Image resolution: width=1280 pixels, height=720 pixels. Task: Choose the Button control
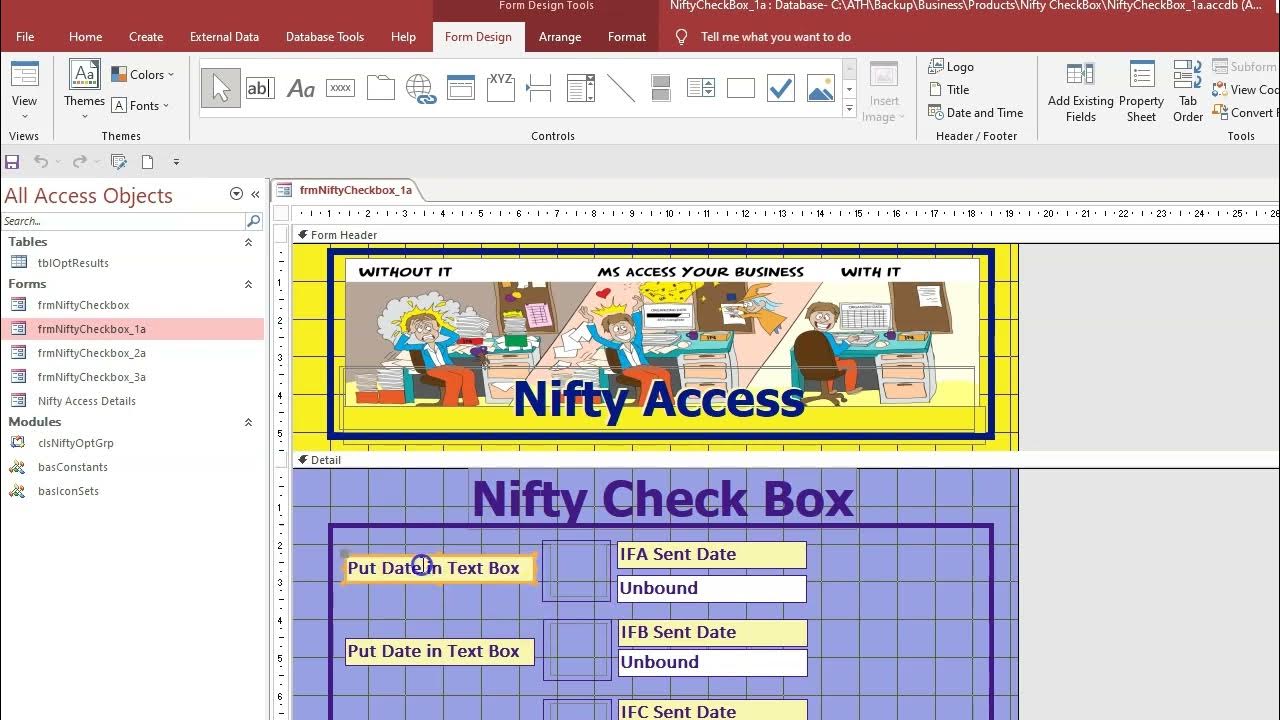coord(340,88)
